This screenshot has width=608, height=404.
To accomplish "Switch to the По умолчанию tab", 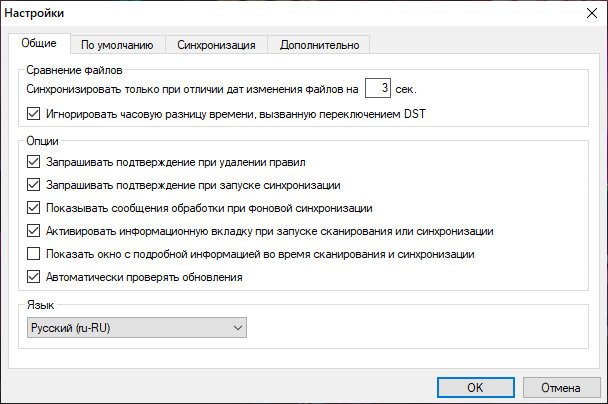I will [x=117, y=44].
